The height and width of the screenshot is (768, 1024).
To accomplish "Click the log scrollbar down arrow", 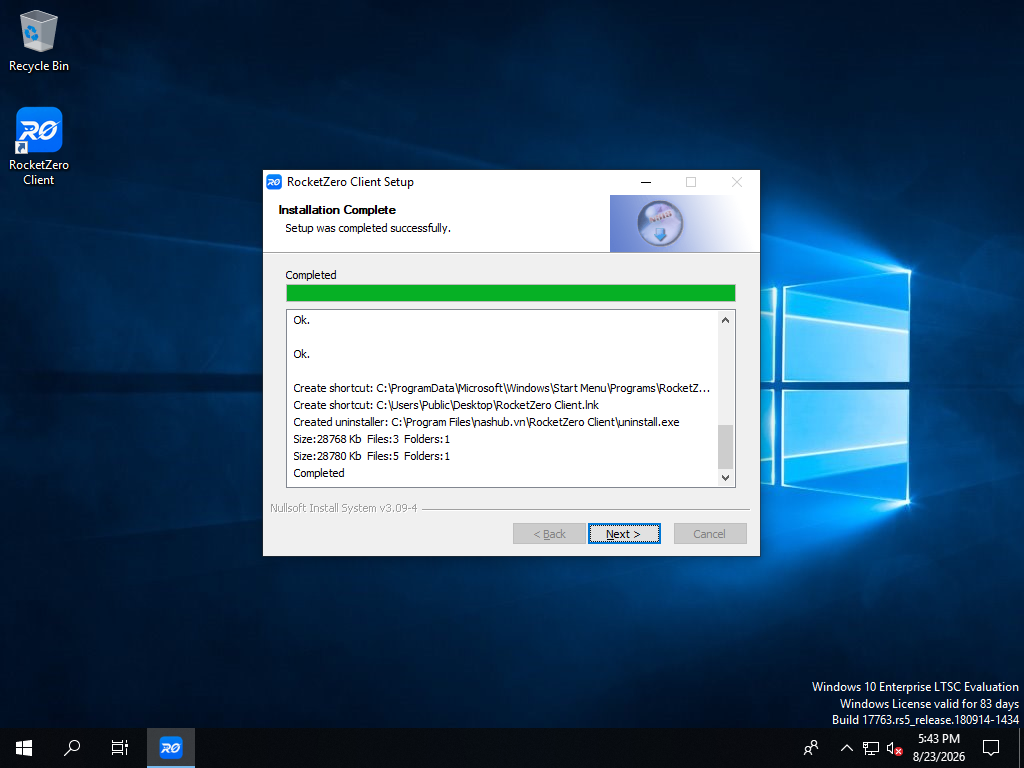I will (726, 477).
